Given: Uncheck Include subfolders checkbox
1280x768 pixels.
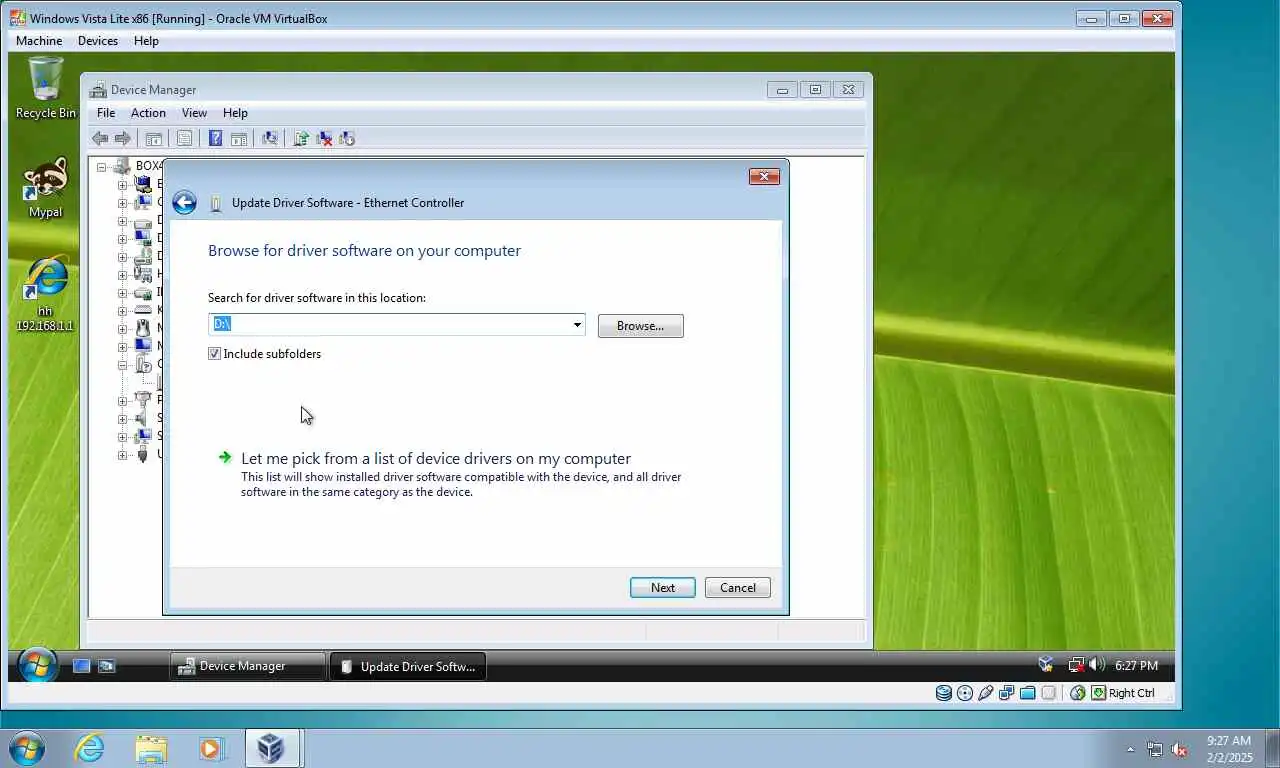Looking at the screenshot, I should click(214, 354).
